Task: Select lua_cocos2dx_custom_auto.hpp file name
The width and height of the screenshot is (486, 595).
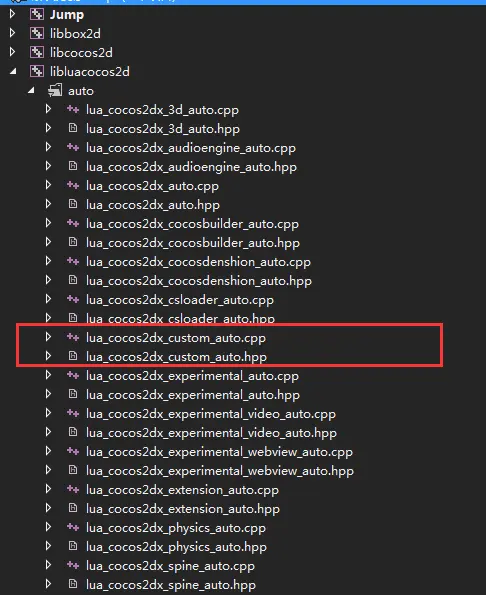Action: pyautogui.click(x=176, y=357)
